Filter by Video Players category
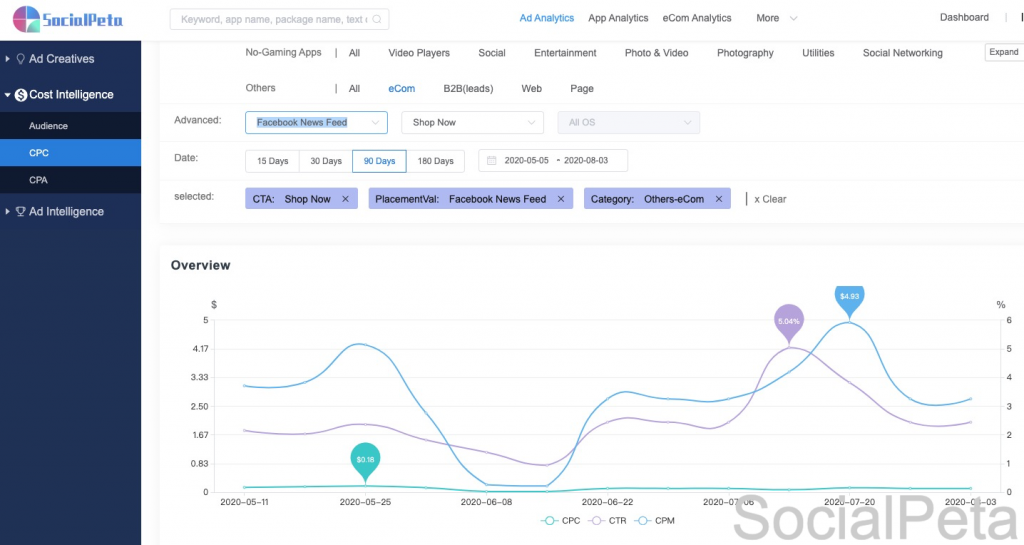 (419, 53)
